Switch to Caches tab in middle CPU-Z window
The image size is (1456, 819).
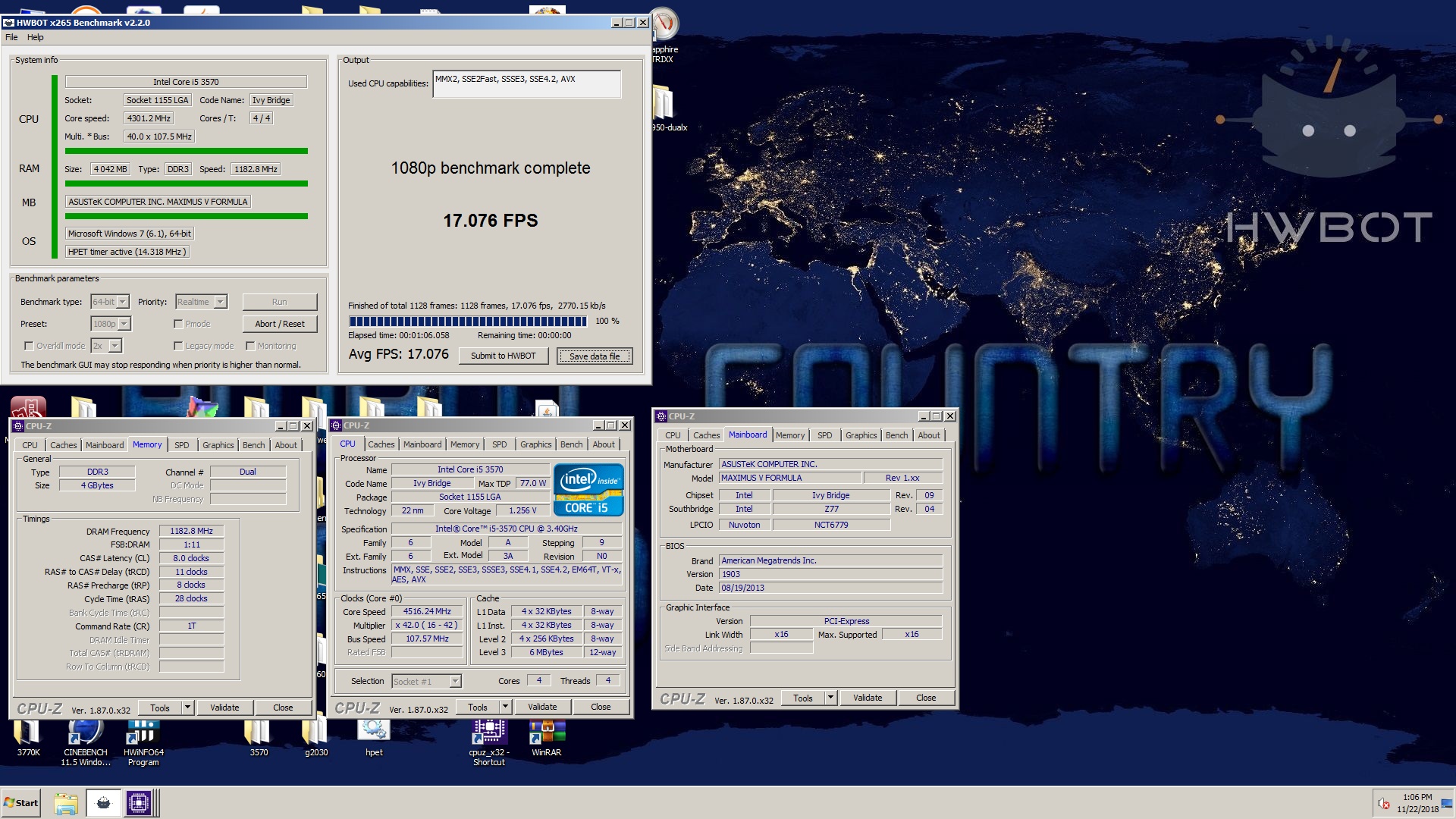[x=381, y=444]
